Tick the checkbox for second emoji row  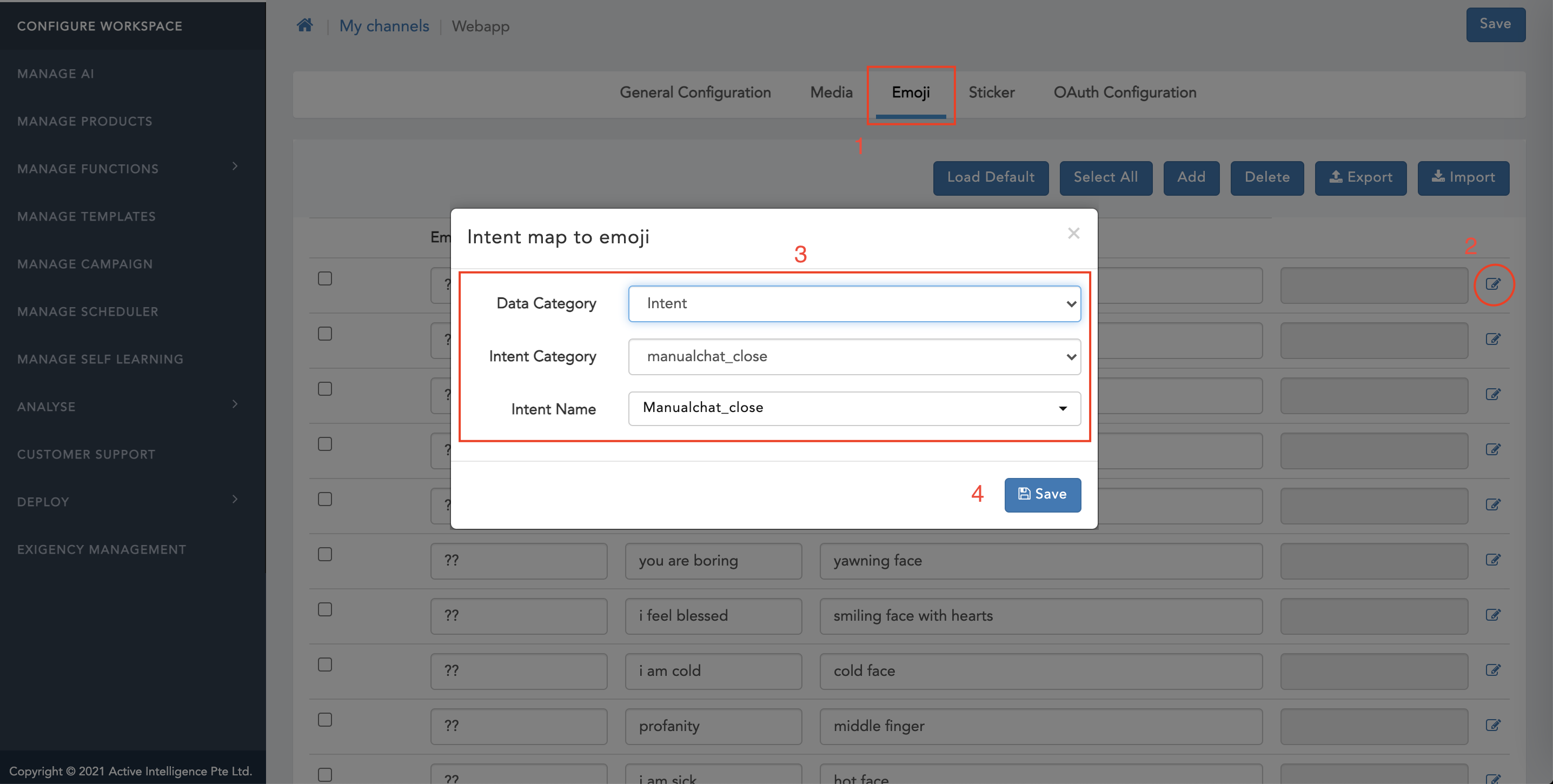click(325, 334)
